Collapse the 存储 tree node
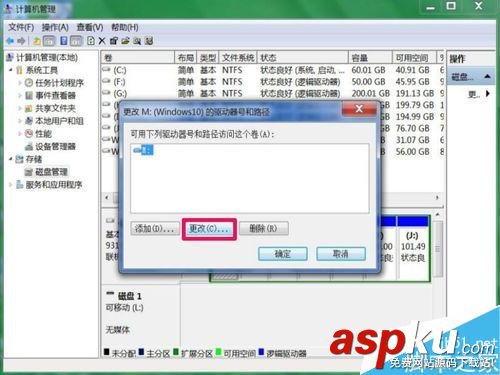Image resolution: width=500 pixels, height=375 pixels. 11,159
